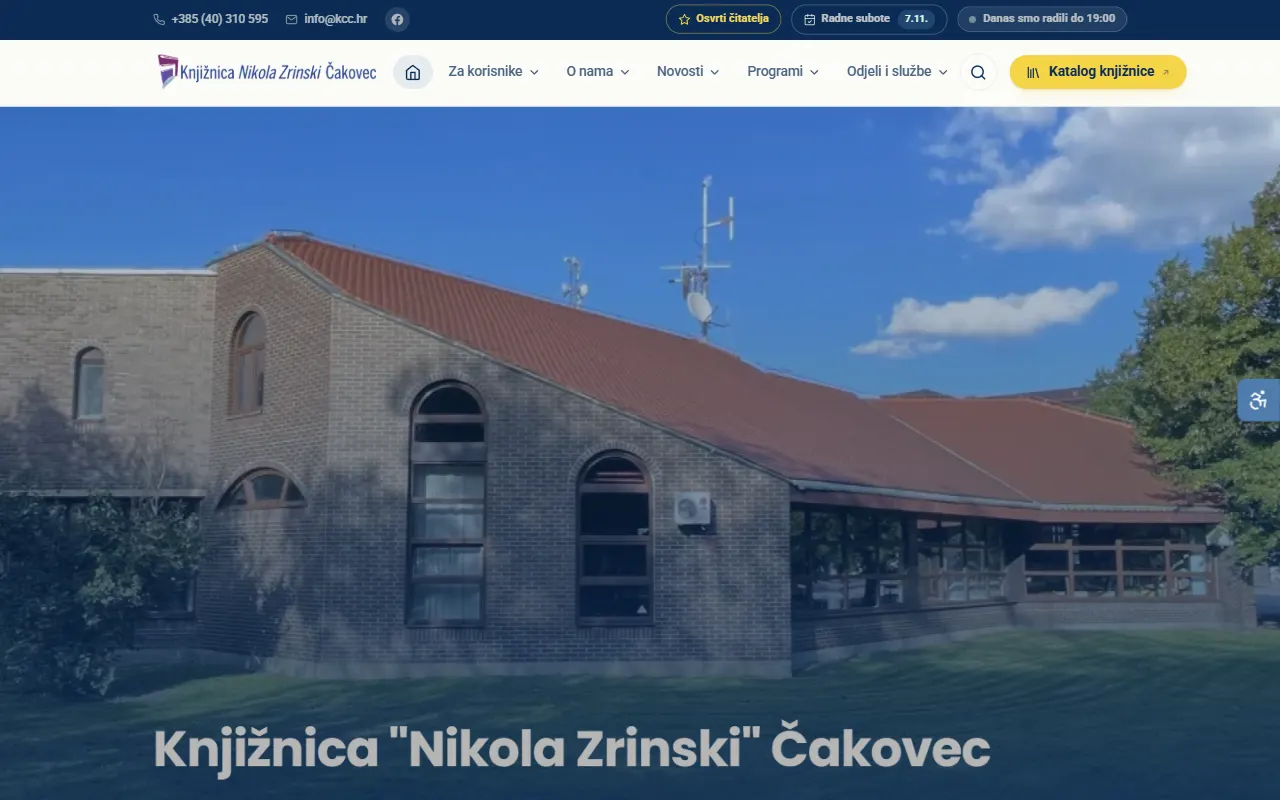
Task: Click the phone icon in top bar
Action: [159, 19]
